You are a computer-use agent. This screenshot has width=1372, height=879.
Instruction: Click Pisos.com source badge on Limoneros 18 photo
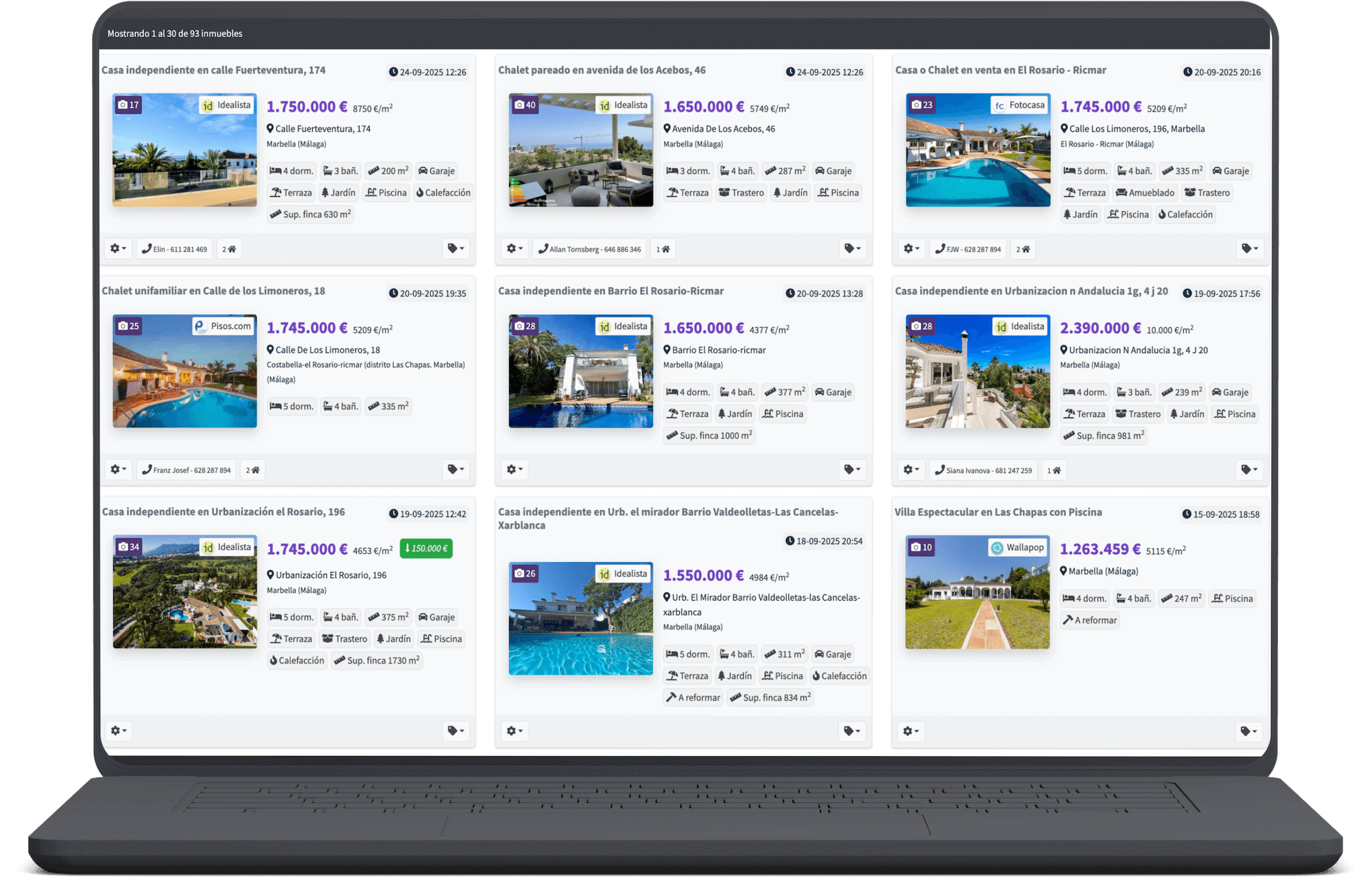224,326
